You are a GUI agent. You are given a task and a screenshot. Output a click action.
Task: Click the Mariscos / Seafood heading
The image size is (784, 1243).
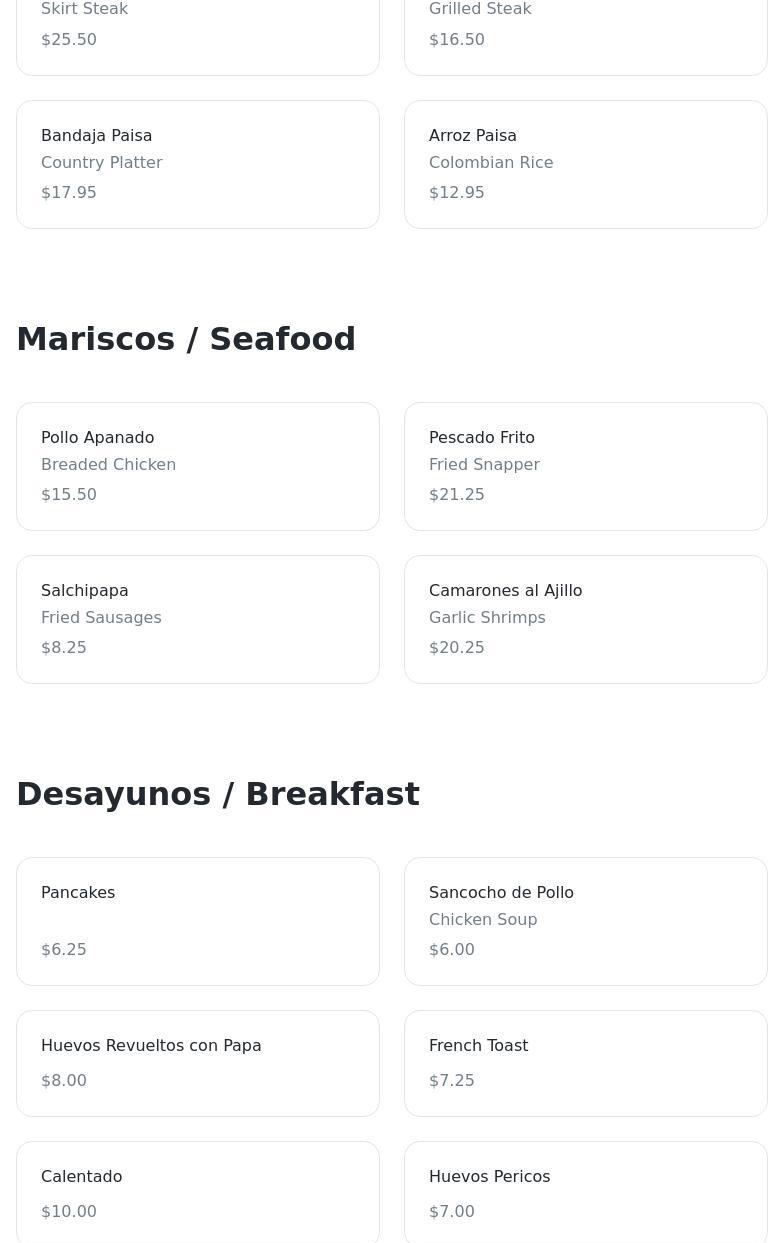pos(186,339)
